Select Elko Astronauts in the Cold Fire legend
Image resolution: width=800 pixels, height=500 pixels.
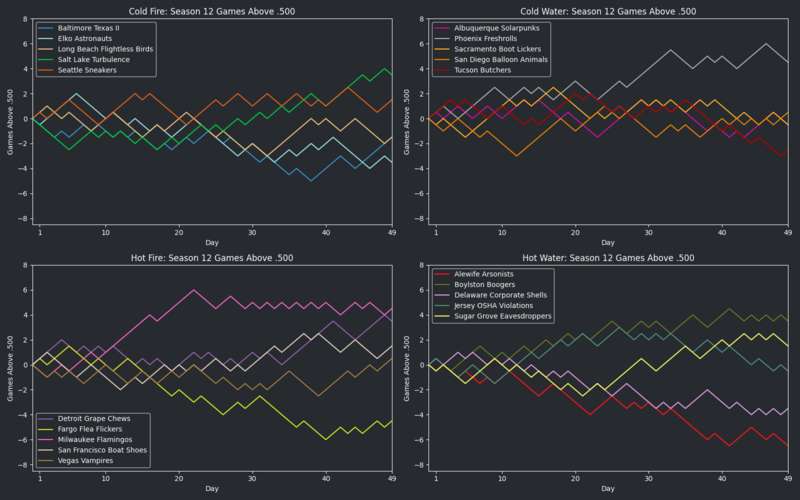pos(84,38)
